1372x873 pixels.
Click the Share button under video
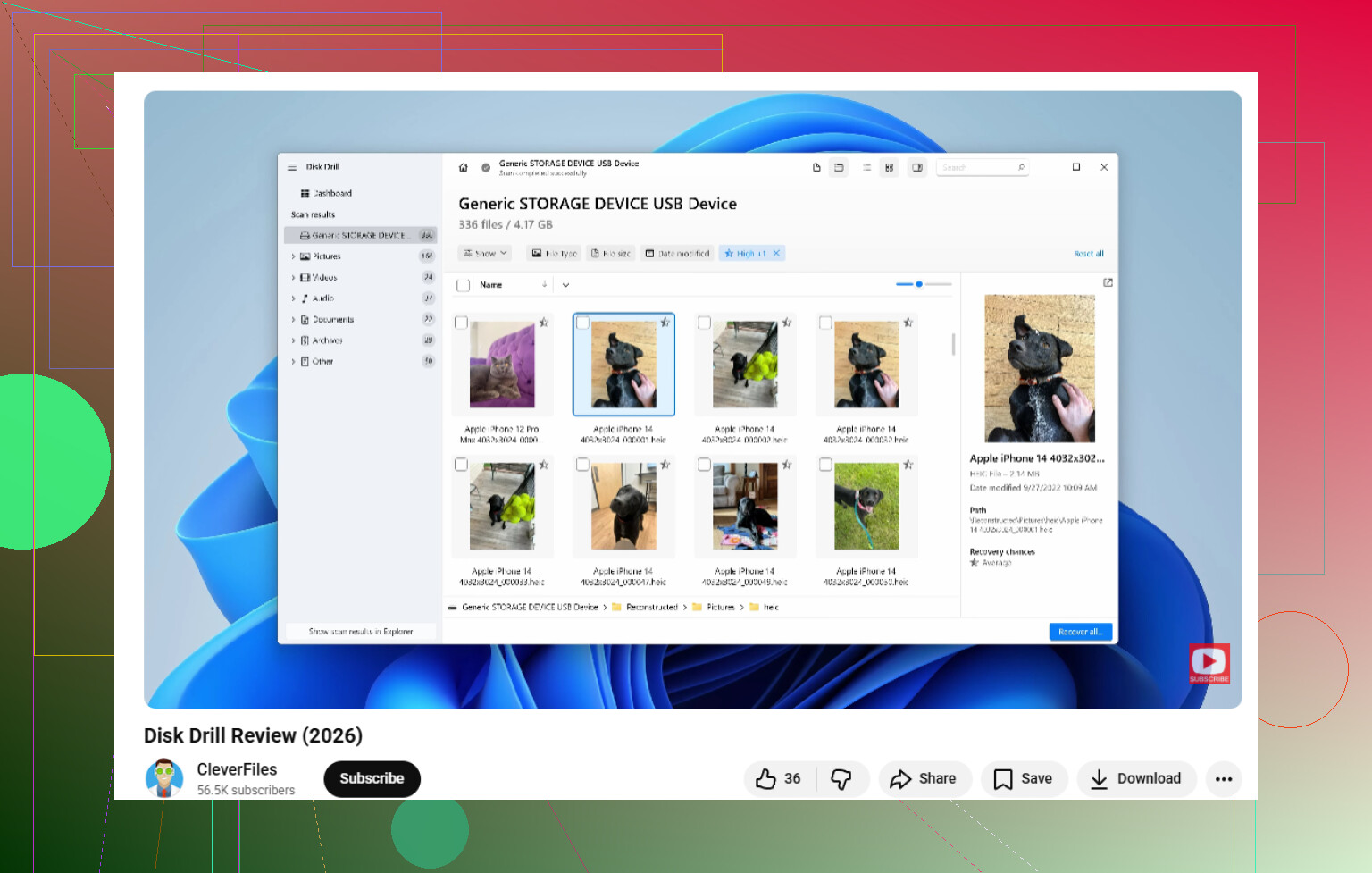coord(924,779)
